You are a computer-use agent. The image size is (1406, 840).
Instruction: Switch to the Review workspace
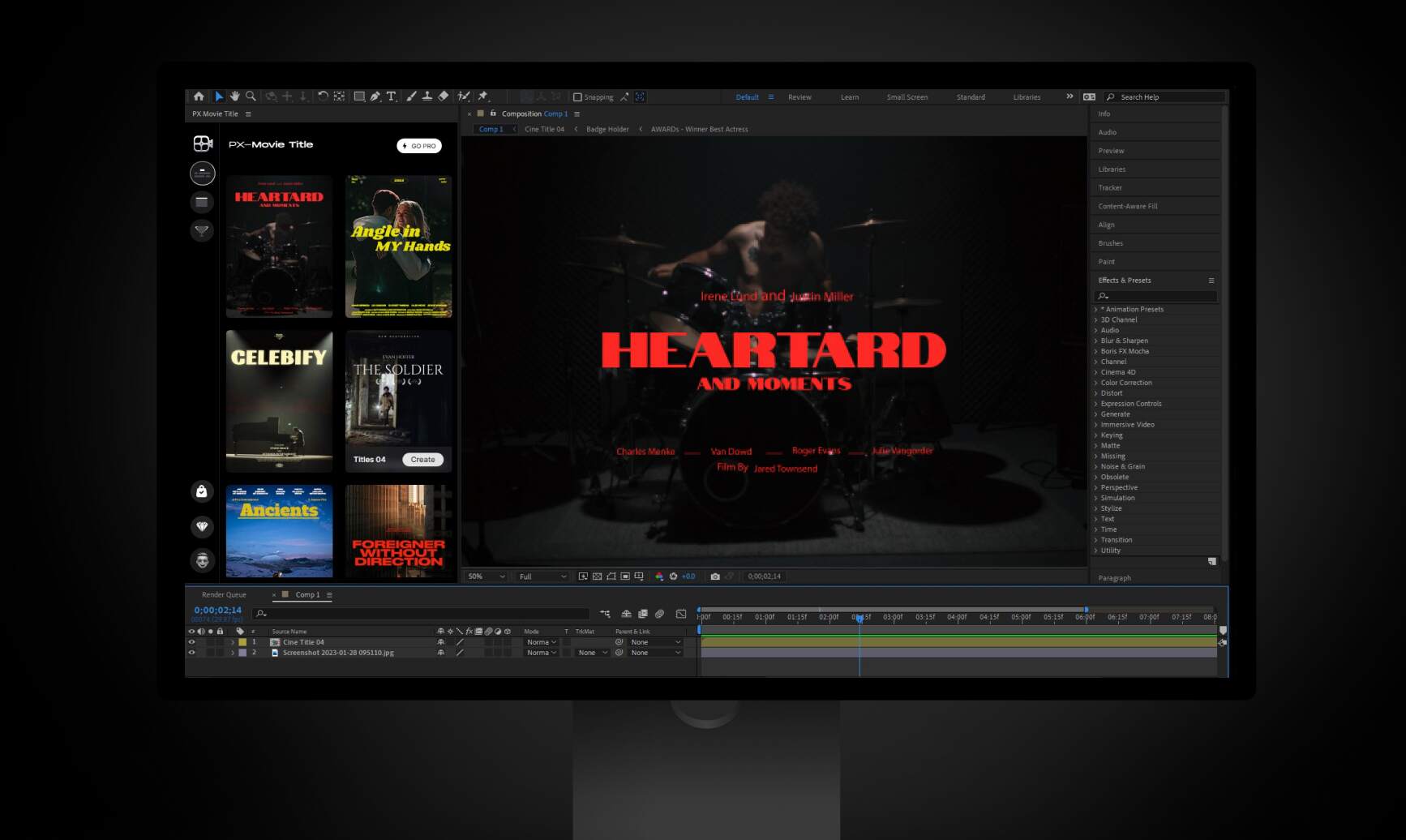[x=799, y=97]
